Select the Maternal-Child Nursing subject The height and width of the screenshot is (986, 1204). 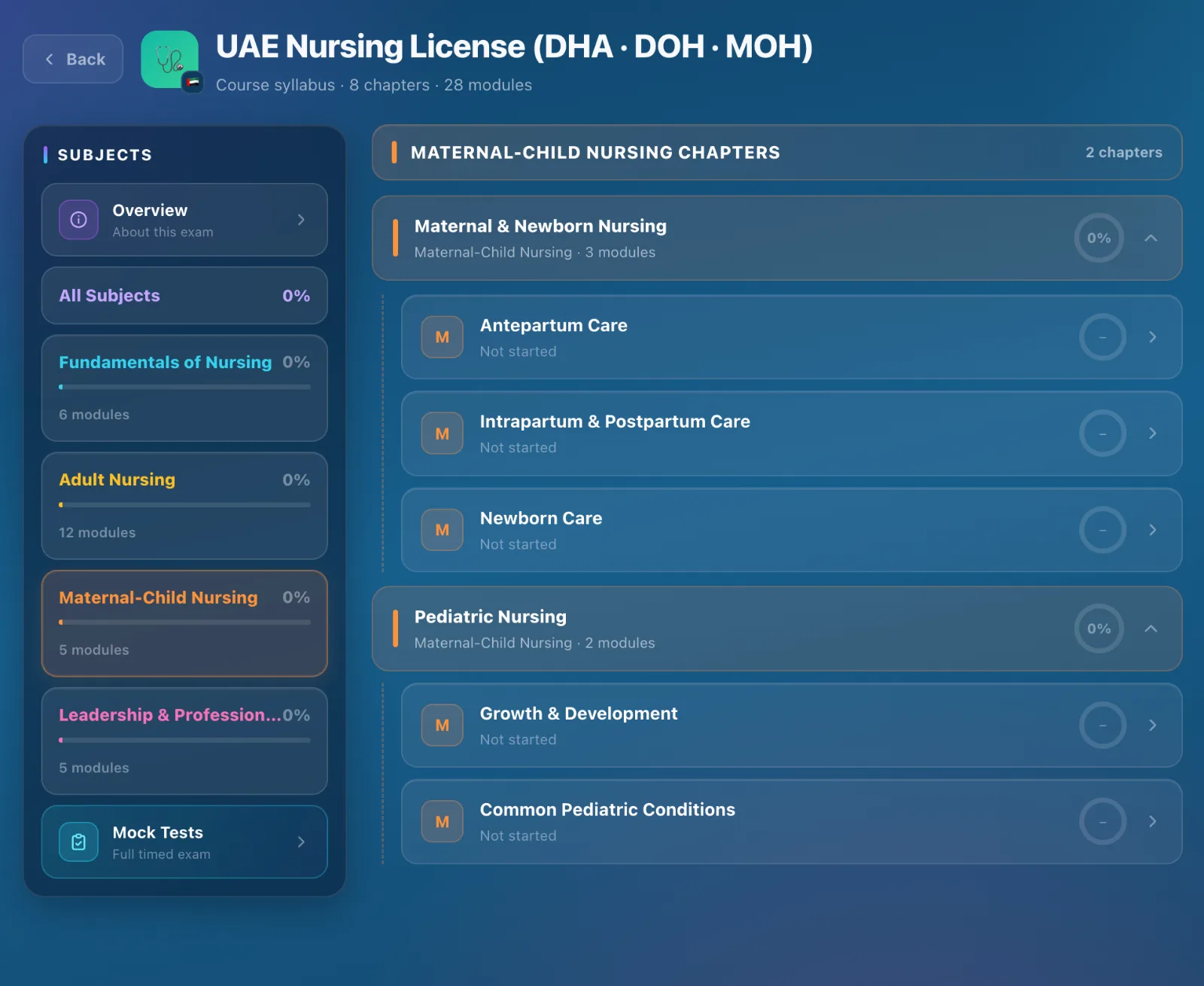pyautogui.click(x=184, y=623)
